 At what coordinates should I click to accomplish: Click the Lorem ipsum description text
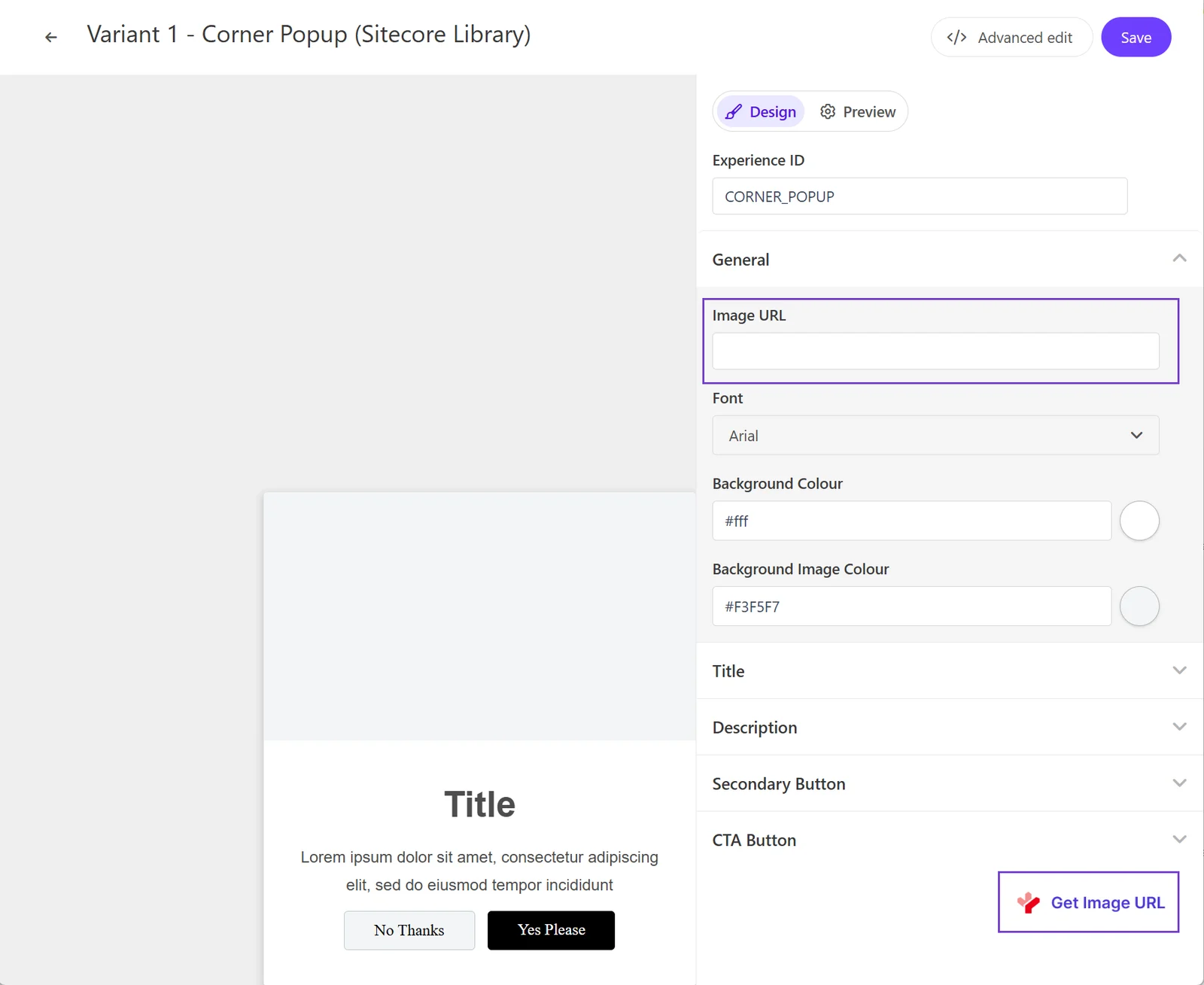479,871
